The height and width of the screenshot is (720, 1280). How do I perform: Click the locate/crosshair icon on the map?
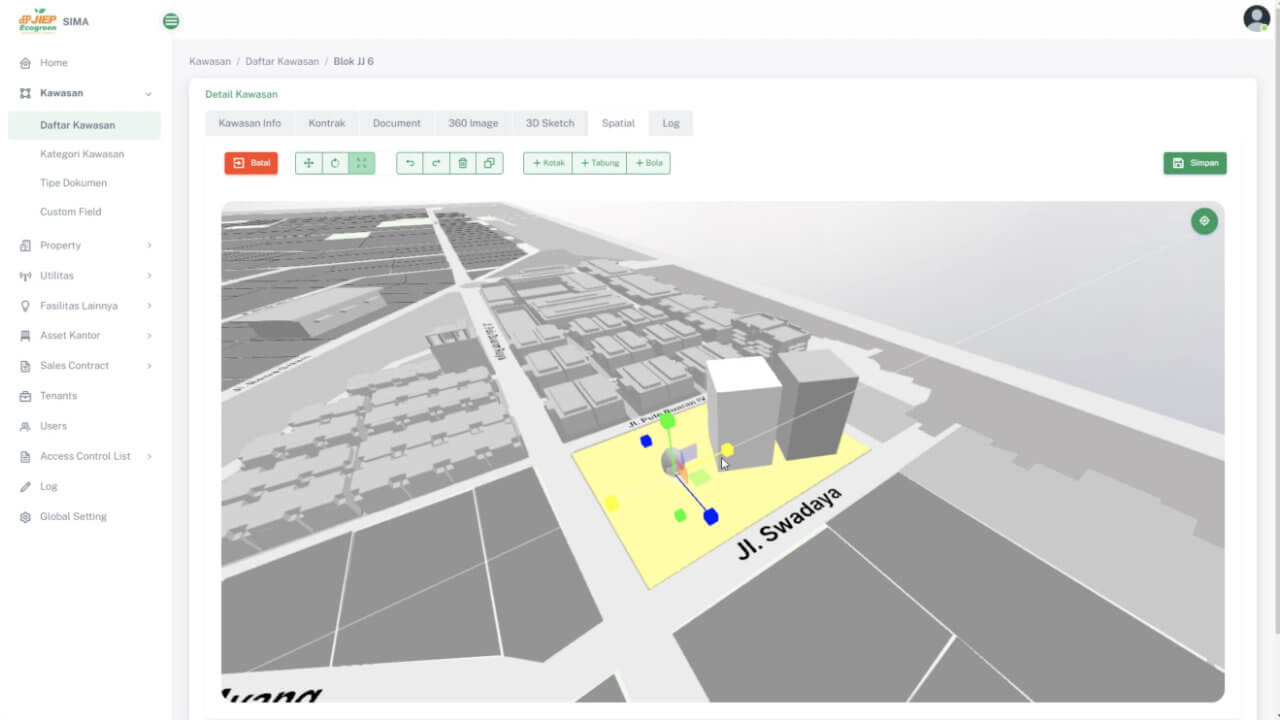(x=1204, y=221)
